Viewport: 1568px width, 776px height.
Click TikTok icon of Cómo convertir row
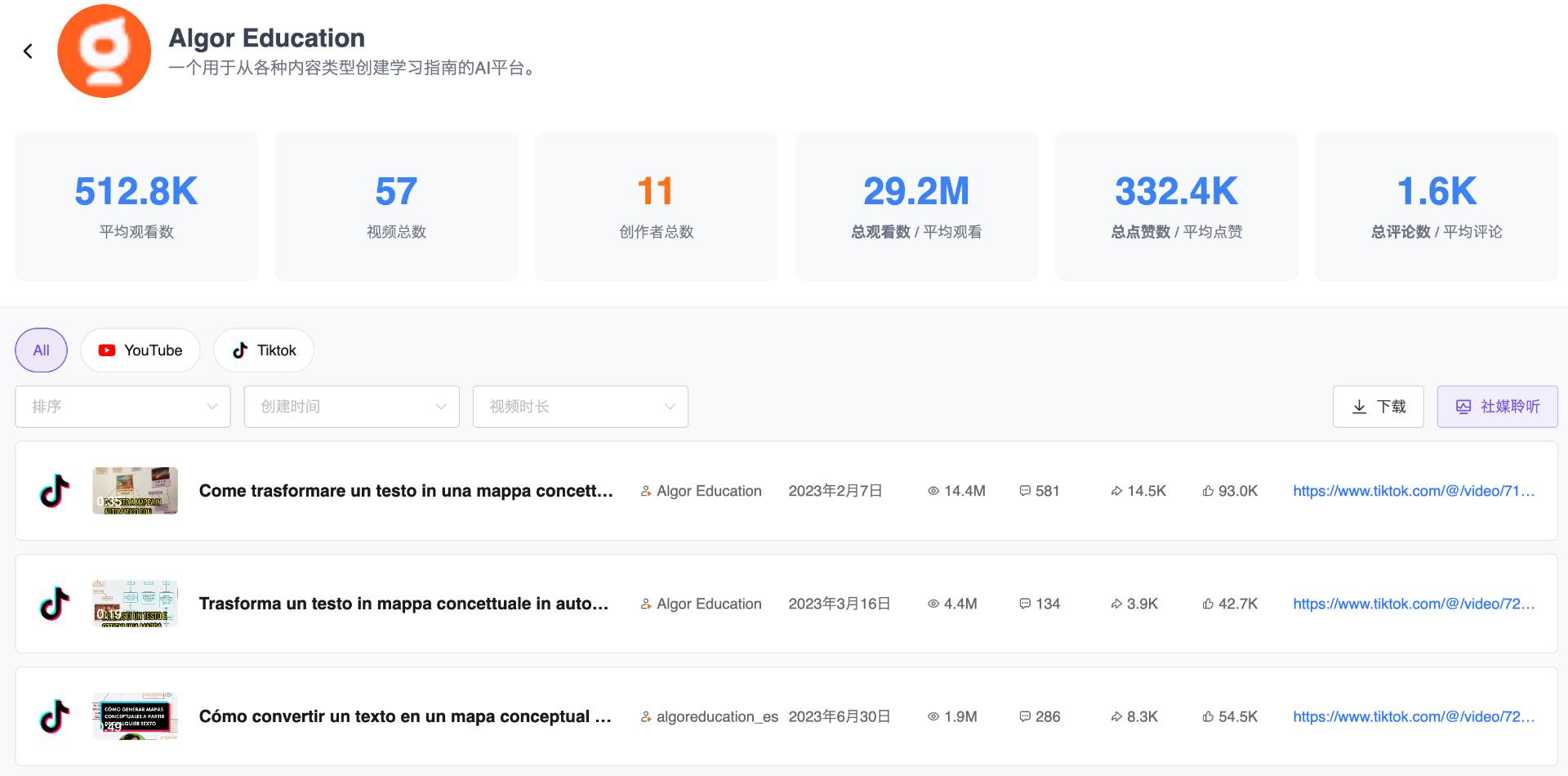(x=55, y=716)
